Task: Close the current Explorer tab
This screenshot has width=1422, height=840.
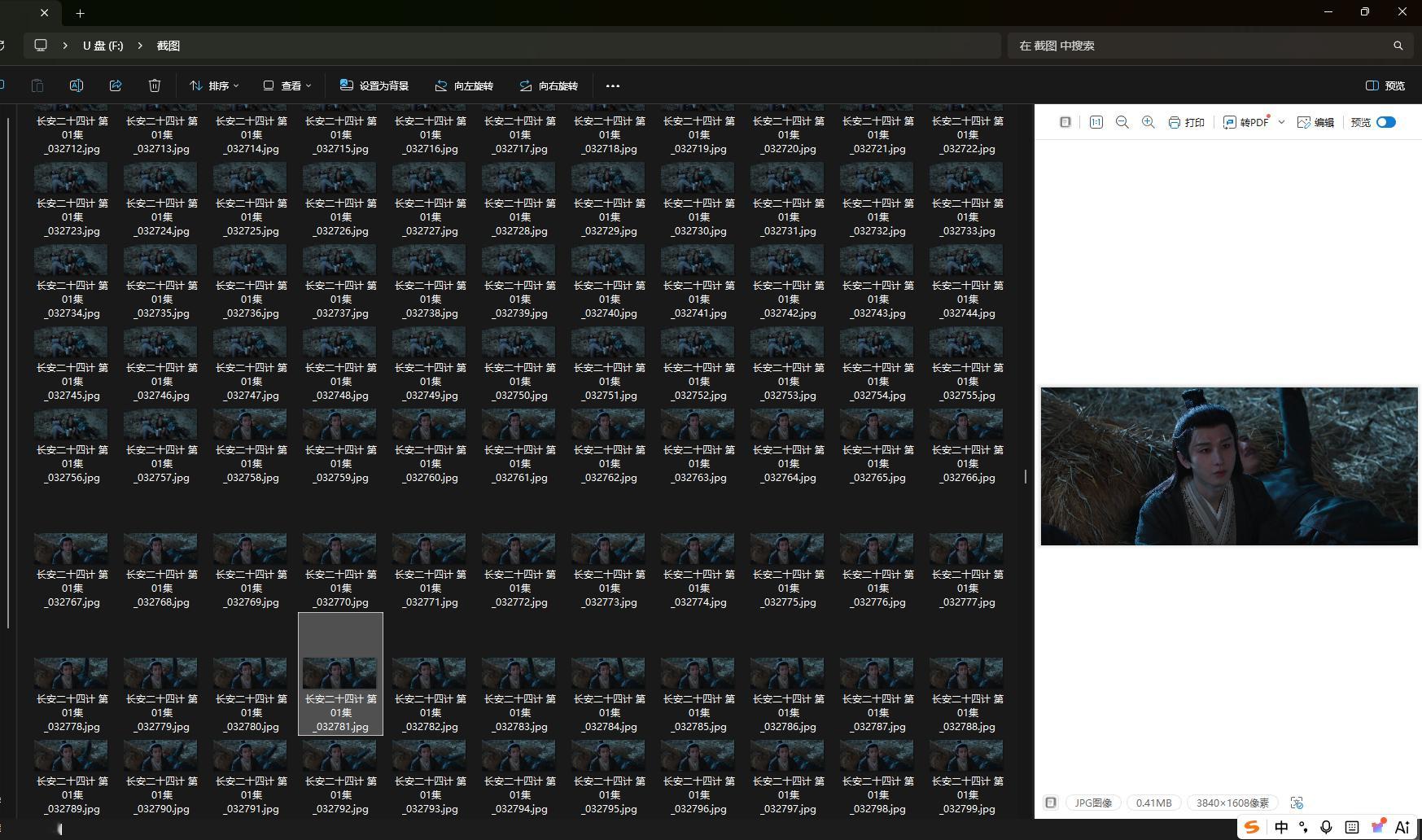Action: 44,13
